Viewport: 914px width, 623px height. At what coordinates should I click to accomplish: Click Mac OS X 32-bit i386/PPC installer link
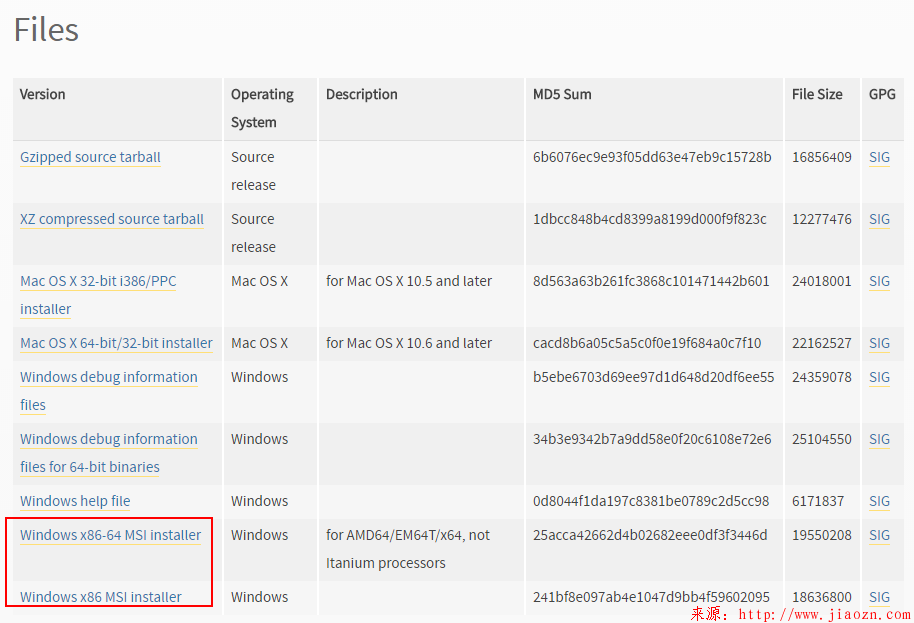[98, 282]
